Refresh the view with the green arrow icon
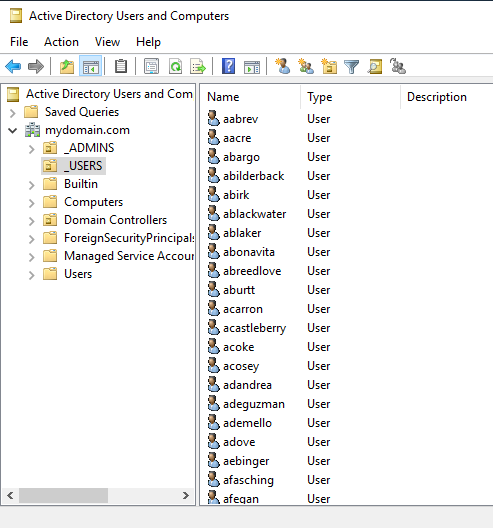 click(175, 66)
